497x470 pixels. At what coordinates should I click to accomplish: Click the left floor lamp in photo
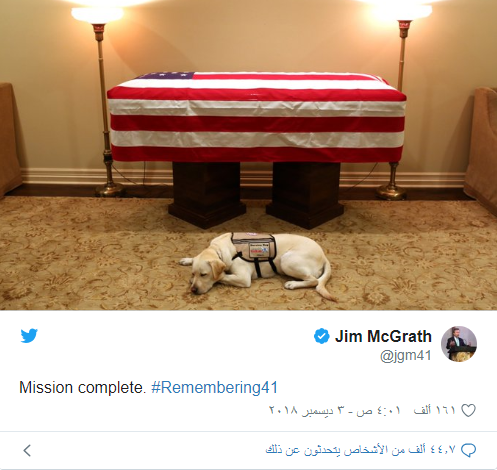tap(102, 100)
